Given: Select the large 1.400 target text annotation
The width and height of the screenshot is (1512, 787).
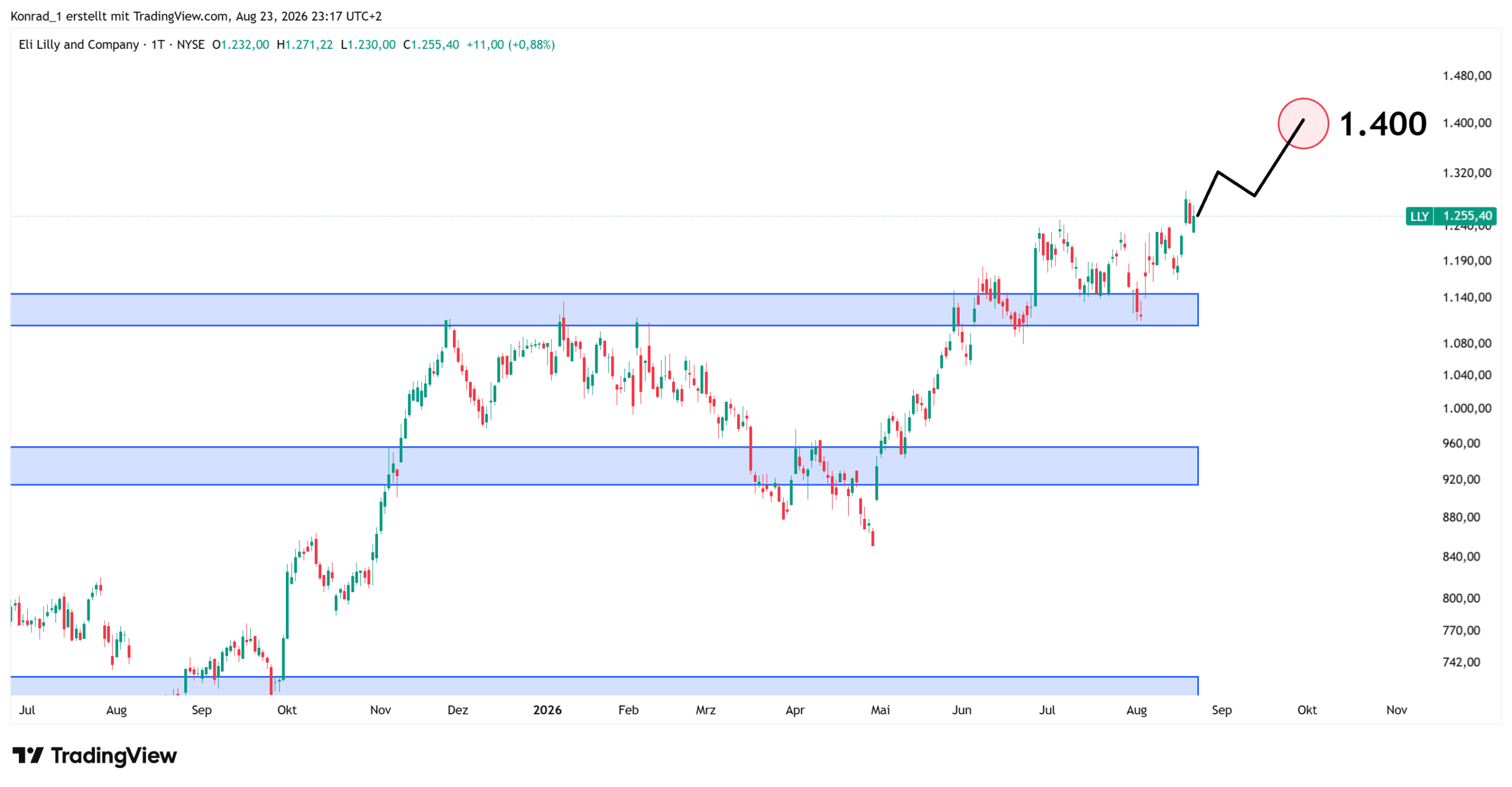Looking at the screenshot, I should pos(1383,124).
